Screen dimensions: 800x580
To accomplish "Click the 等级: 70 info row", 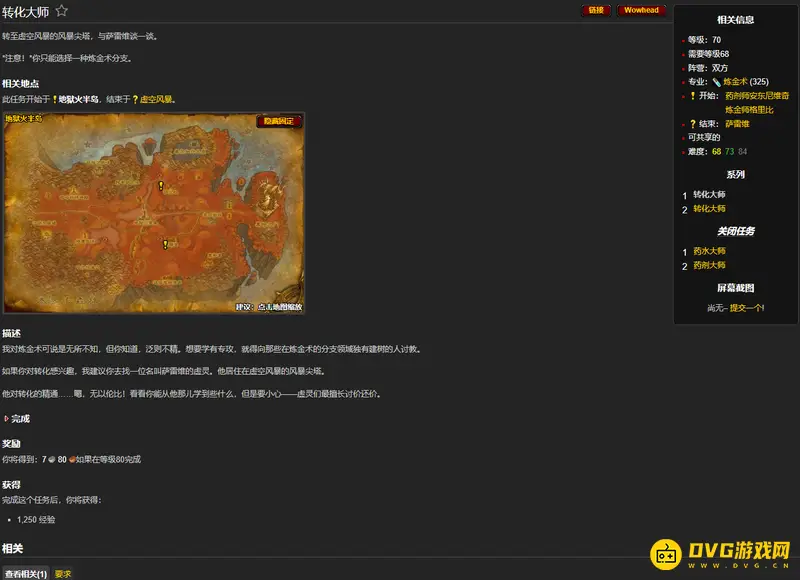I will pos(704,40).
